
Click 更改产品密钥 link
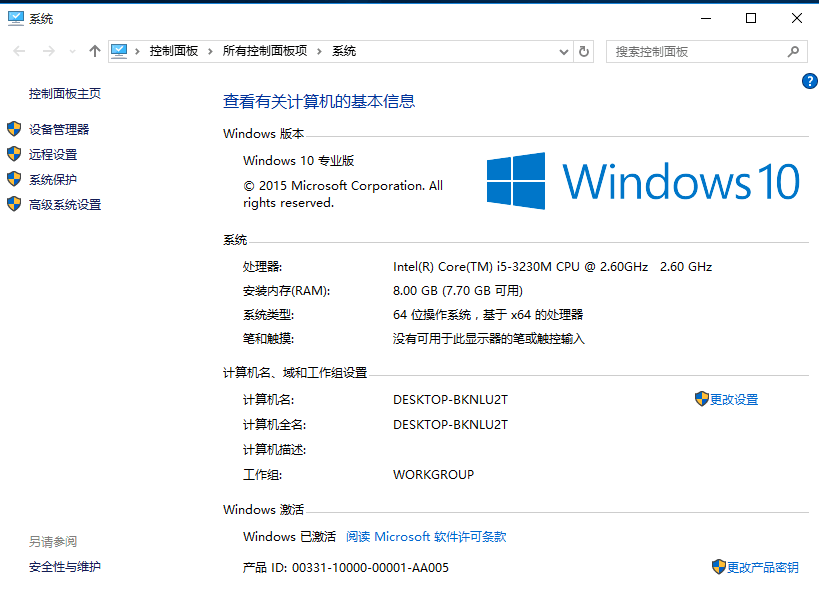pyautogui.click(x=763, y=567)
